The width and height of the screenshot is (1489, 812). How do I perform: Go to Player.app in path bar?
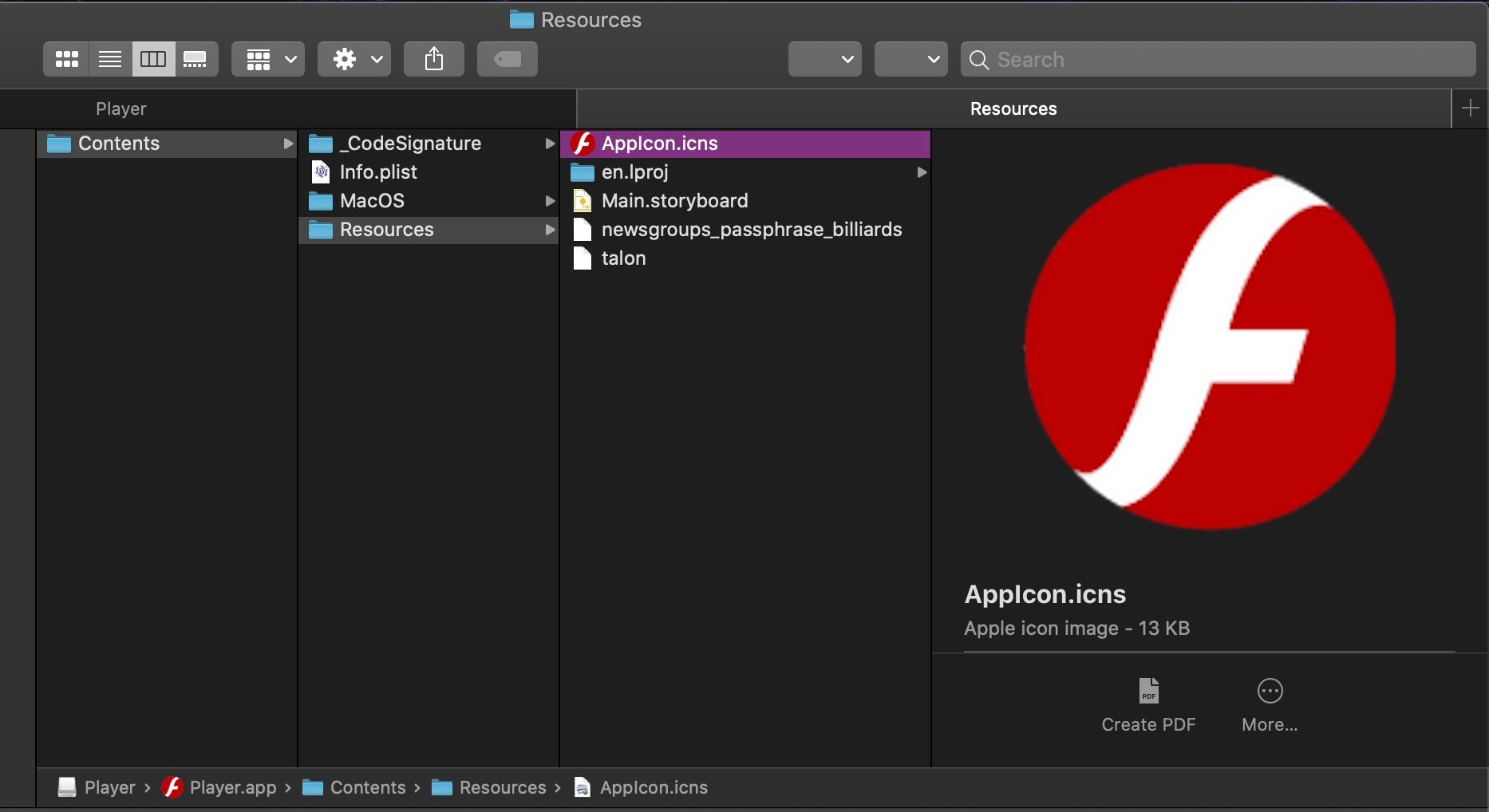(x=232, y=788)
